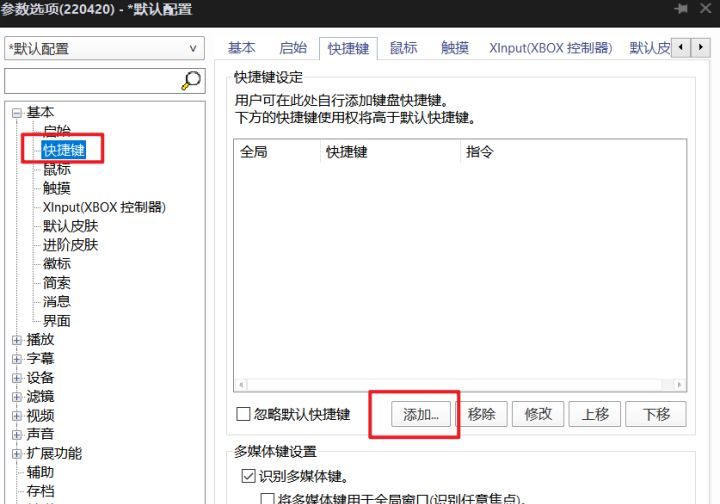
Task: Expand the 设备 tree node
Action: (x=17, y=378)
